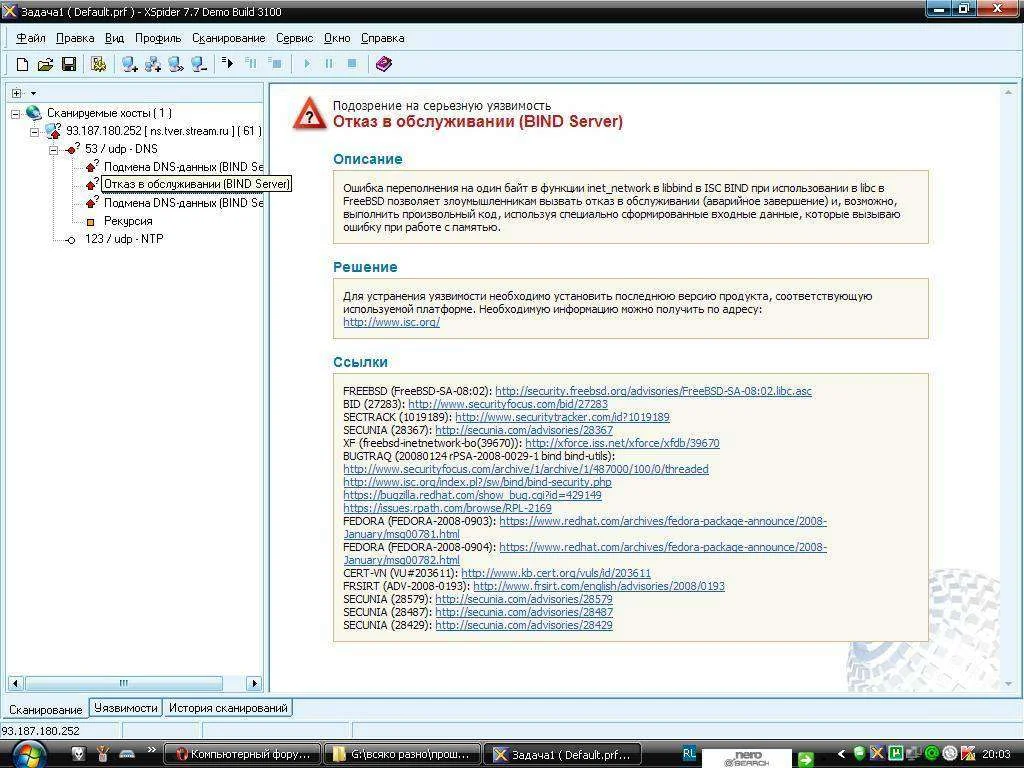
Task: Select the 'Рекурсия' tree item
Action: coord(128,221)
